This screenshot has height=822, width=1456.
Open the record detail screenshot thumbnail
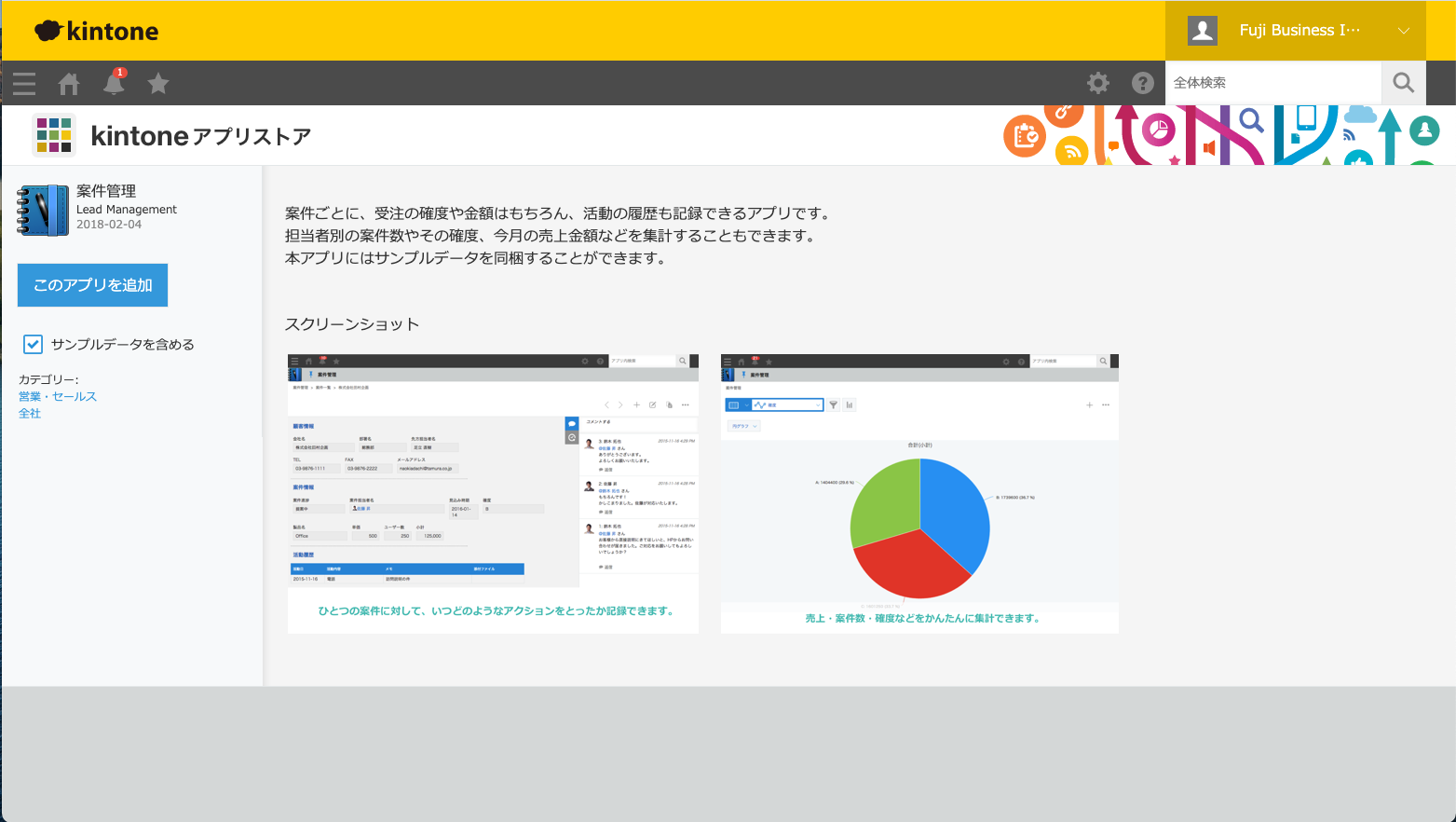click(x=493, y=494)
